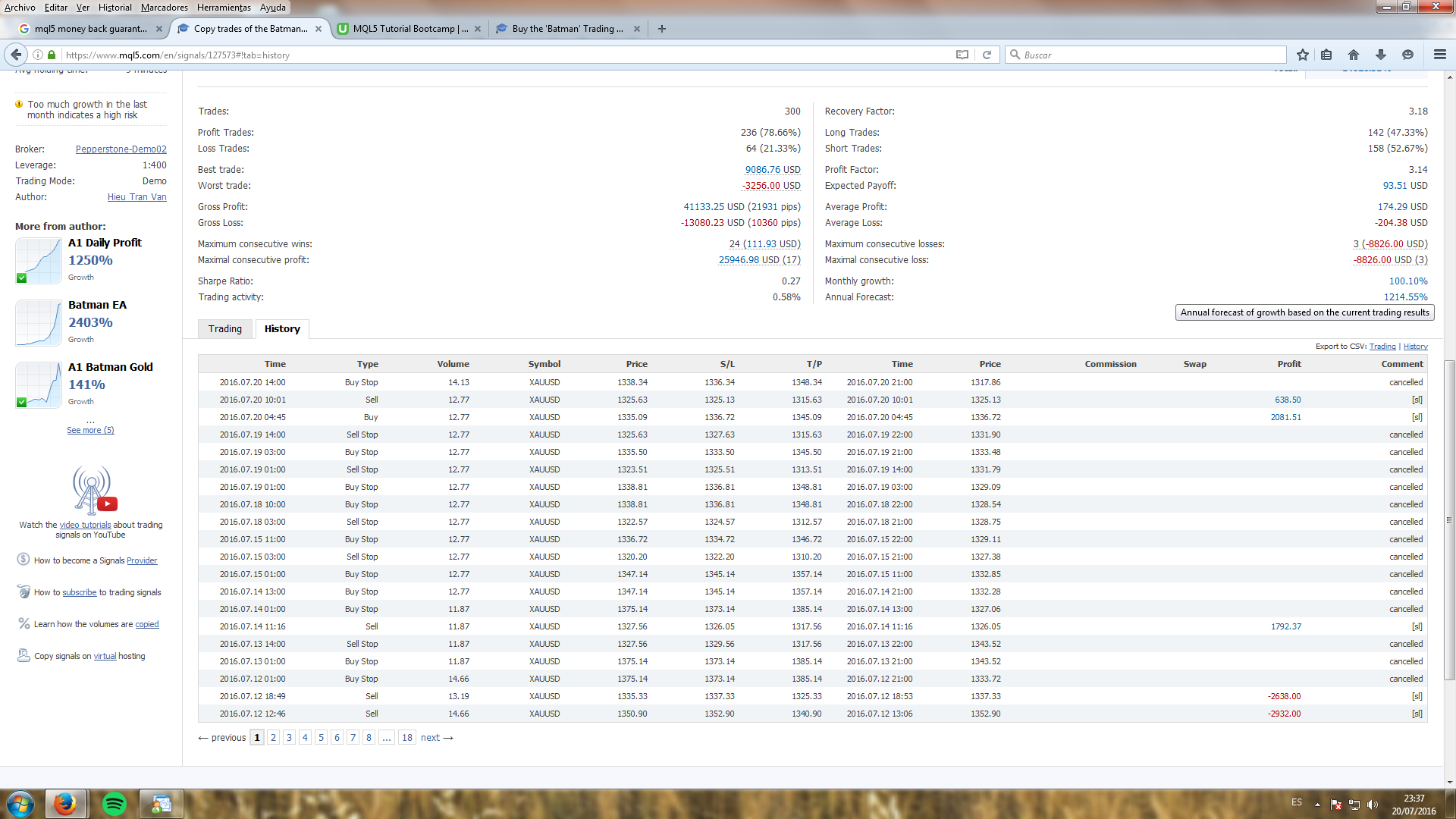The image size is (1456, 819).
Task: Open Firefox hamburger menu
Action: click(1439, 55)
